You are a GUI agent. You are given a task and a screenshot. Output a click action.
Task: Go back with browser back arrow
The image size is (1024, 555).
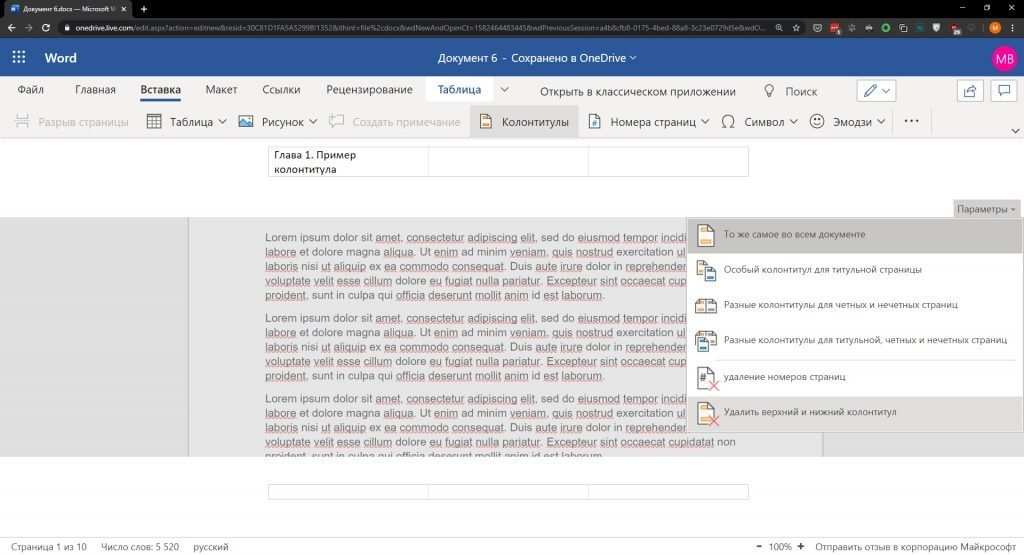(11, 28)
